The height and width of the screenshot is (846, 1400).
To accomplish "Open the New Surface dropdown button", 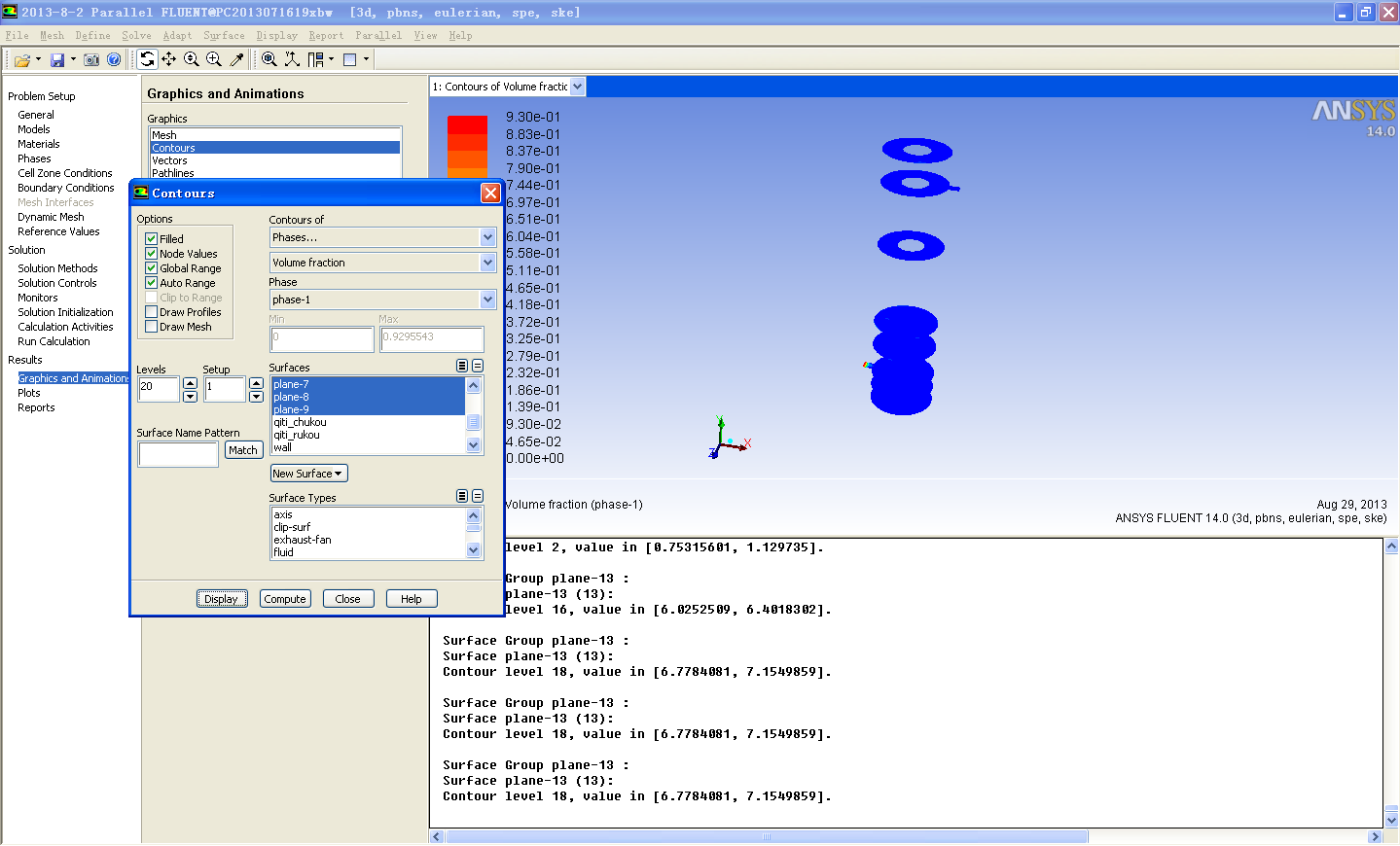I will 308,474.
